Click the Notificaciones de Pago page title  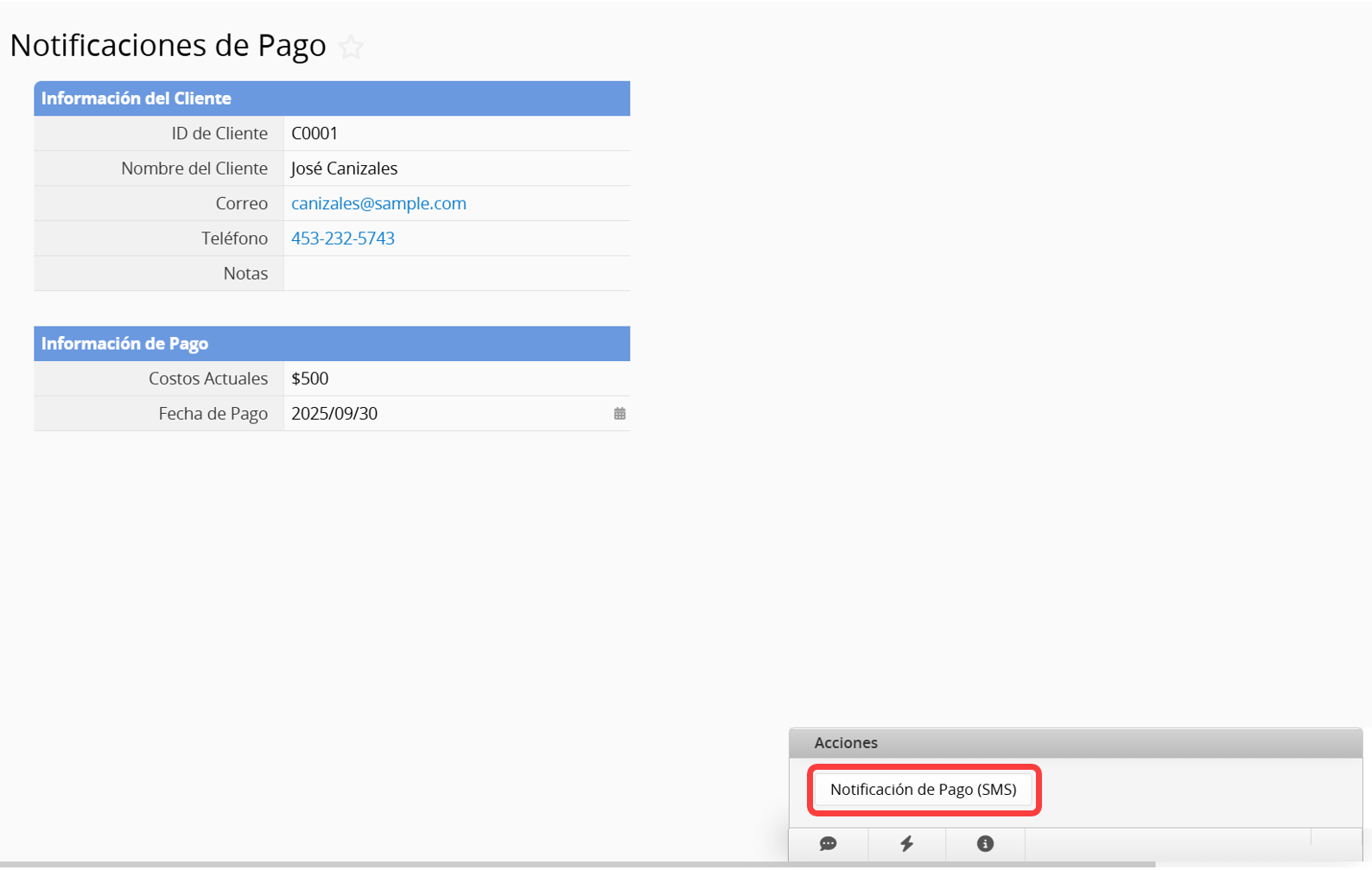(168, 46)
